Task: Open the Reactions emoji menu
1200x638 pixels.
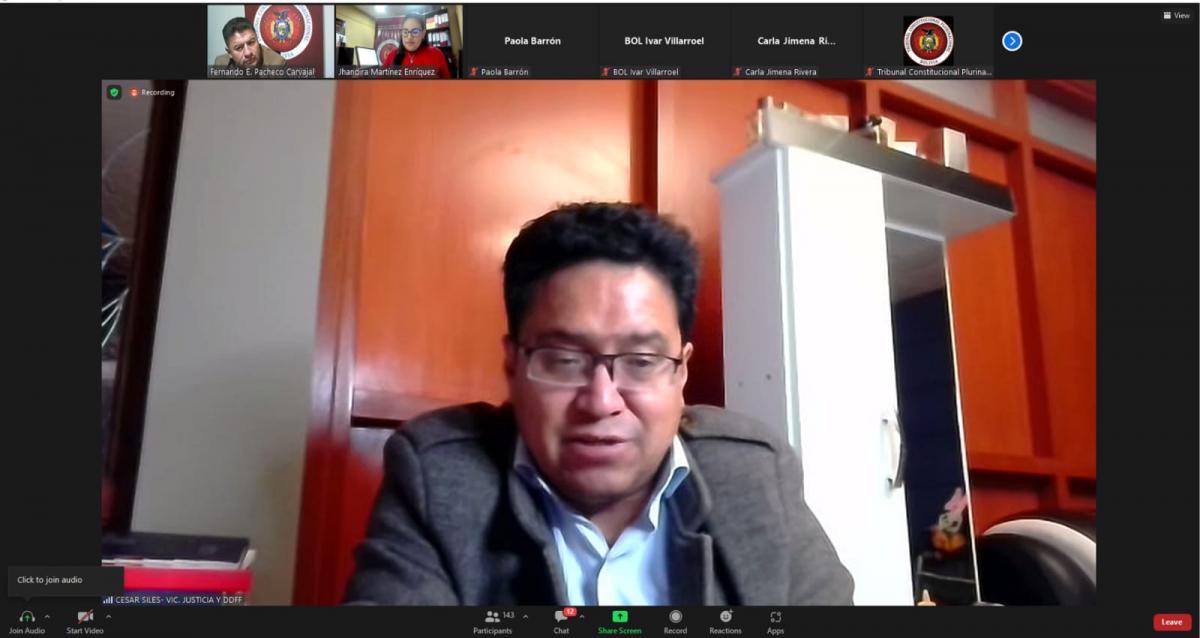Action: (725, 616)
